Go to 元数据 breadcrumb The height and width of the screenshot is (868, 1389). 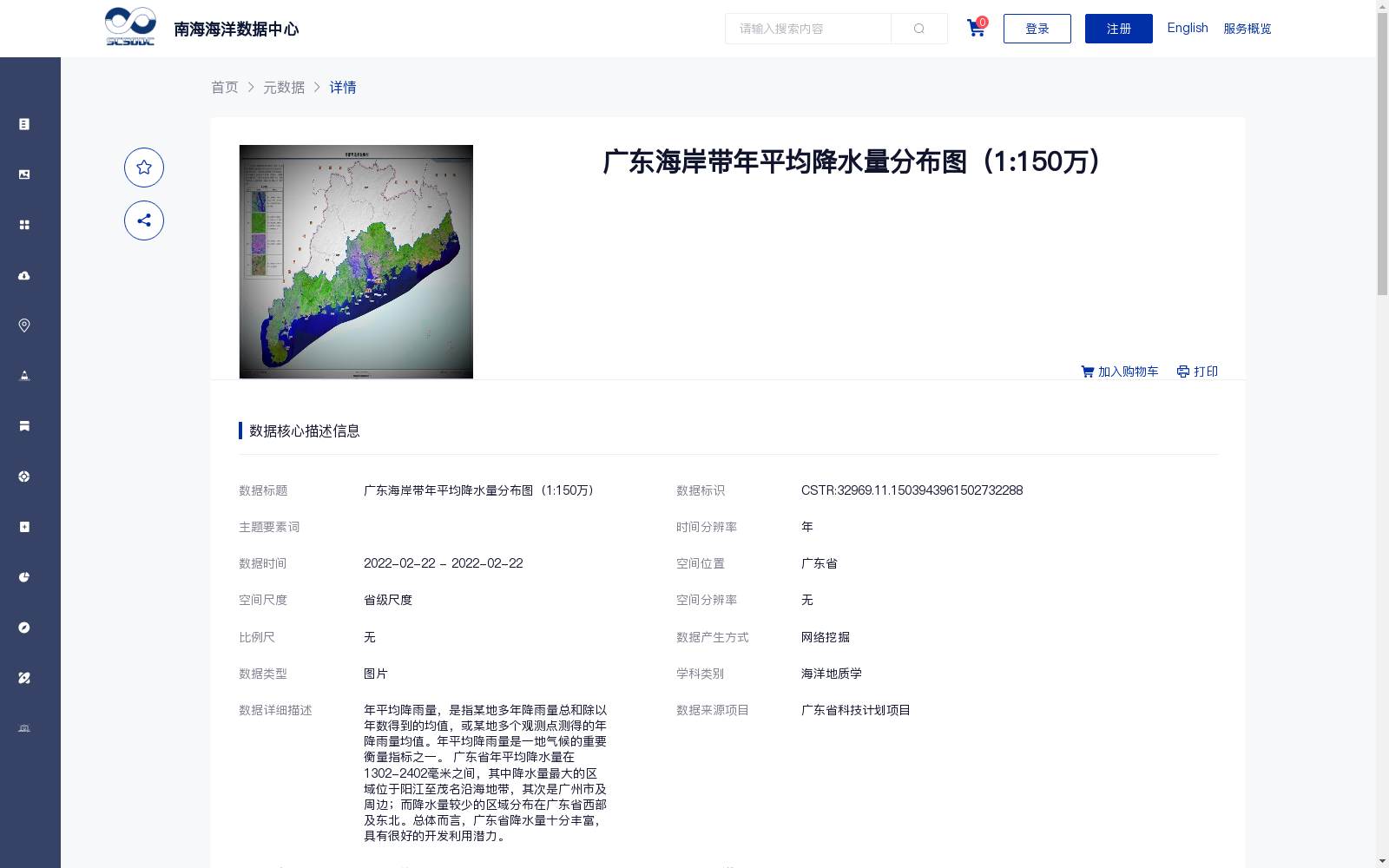[284, 87]
